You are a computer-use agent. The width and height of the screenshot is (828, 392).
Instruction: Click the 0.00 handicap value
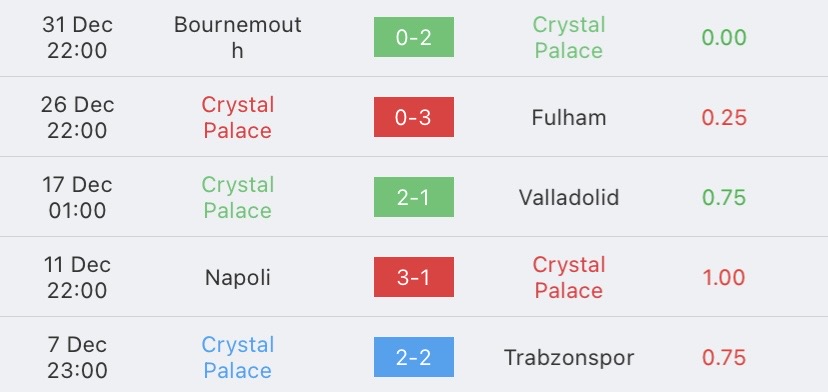724,38
